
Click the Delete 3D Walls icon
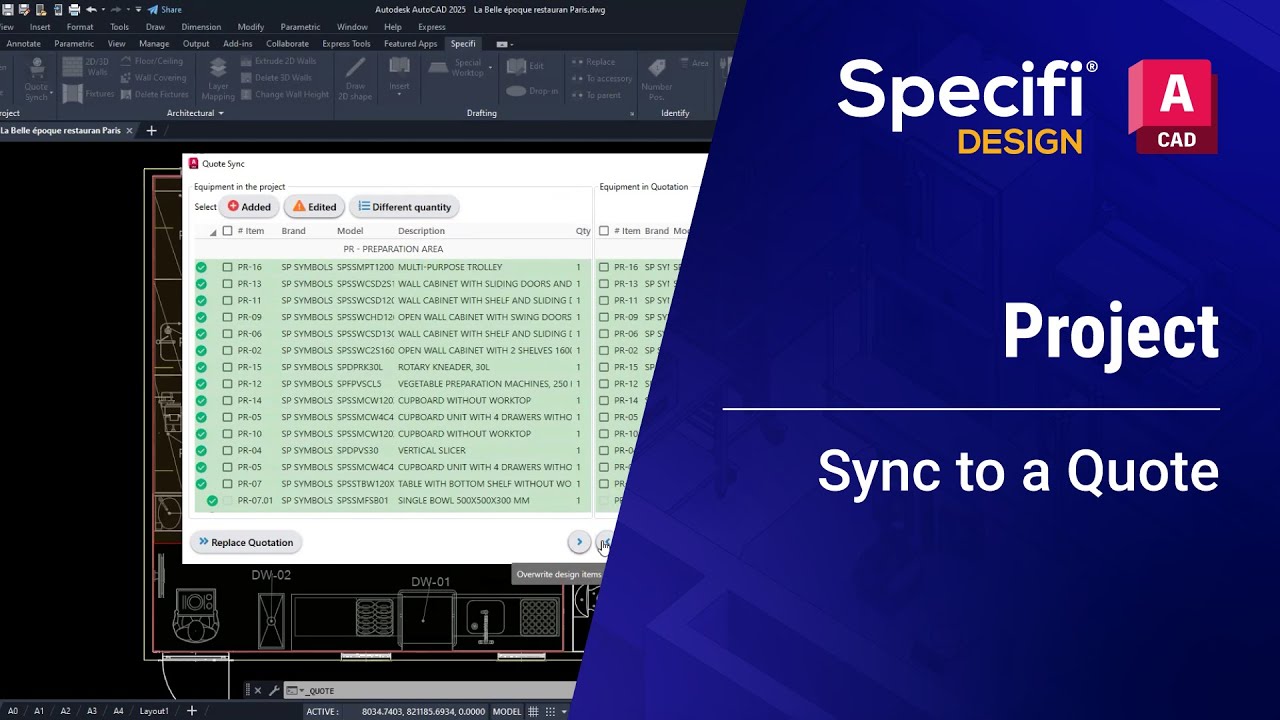click(x=247, y=78)
